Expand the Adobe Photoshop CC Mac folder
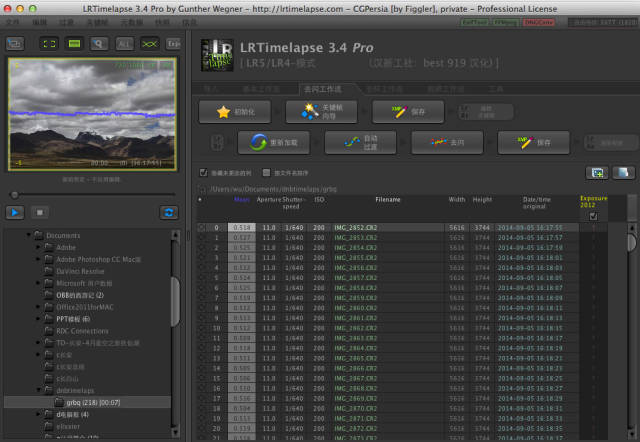 38,259
